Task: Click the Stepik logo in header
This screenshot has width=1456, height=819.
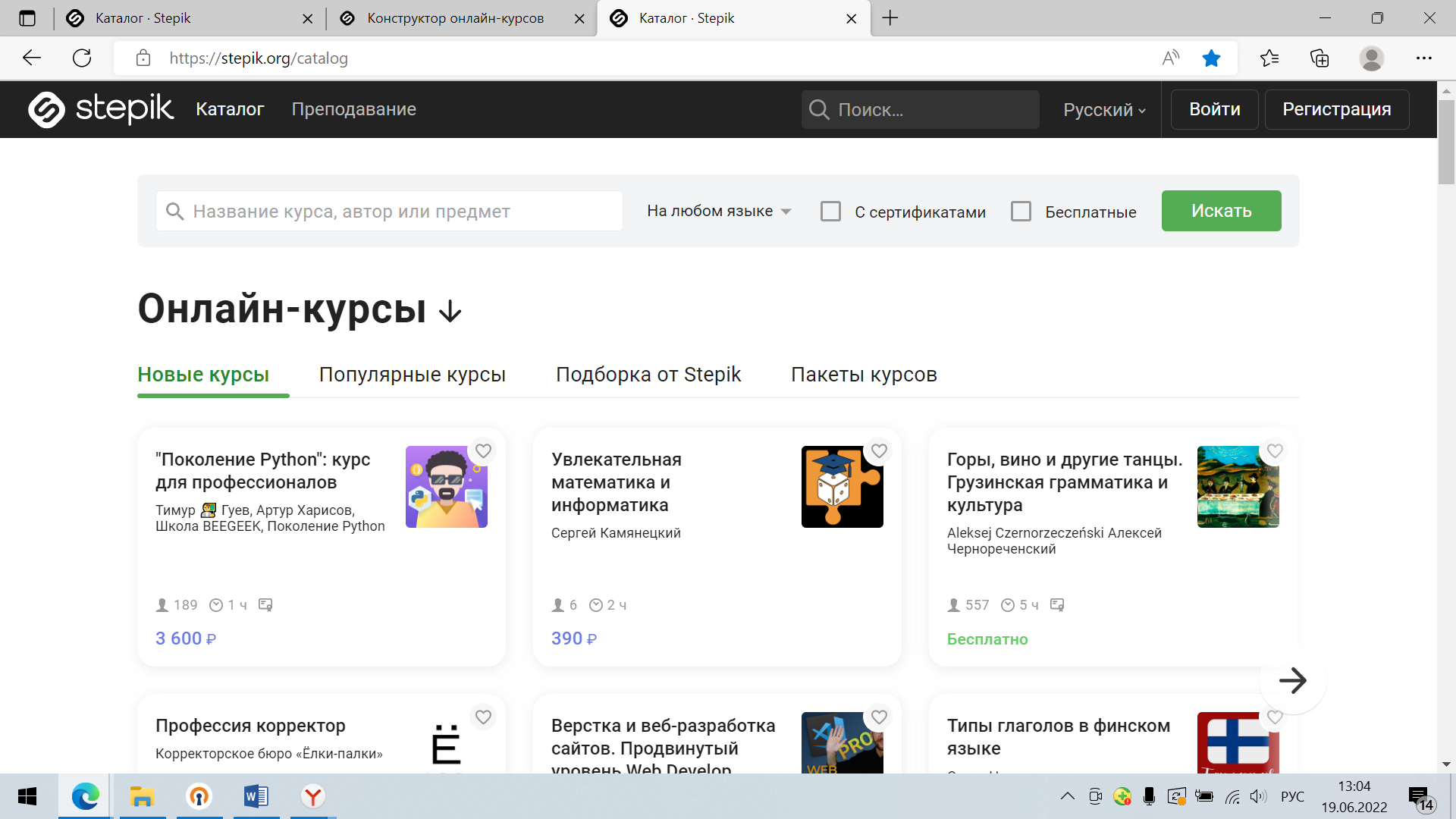Action: point(101,109)
